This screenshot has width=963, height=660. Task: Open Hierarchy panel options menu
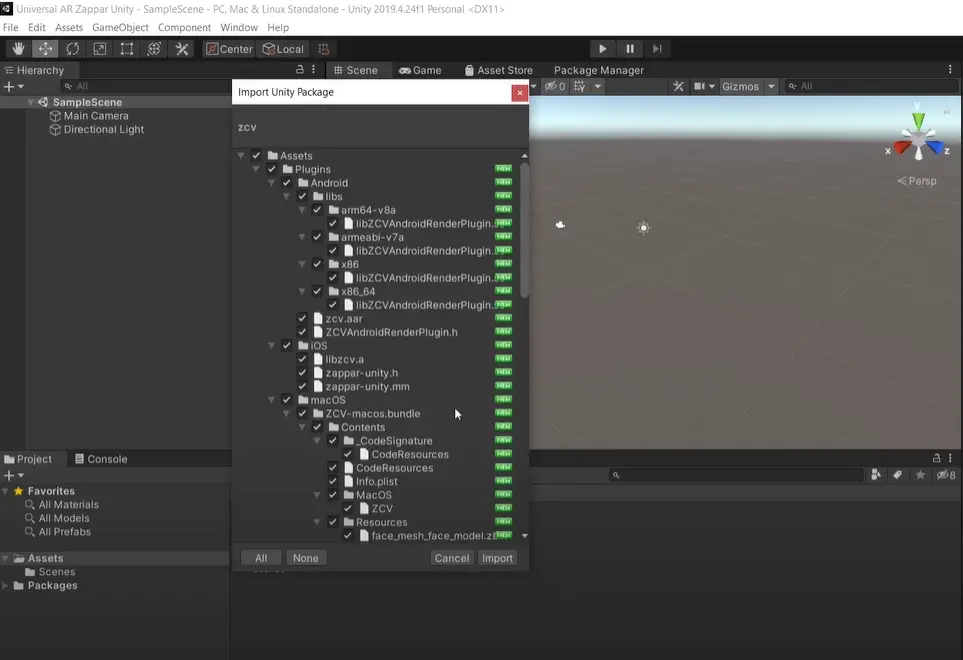(x=313, y=69)
